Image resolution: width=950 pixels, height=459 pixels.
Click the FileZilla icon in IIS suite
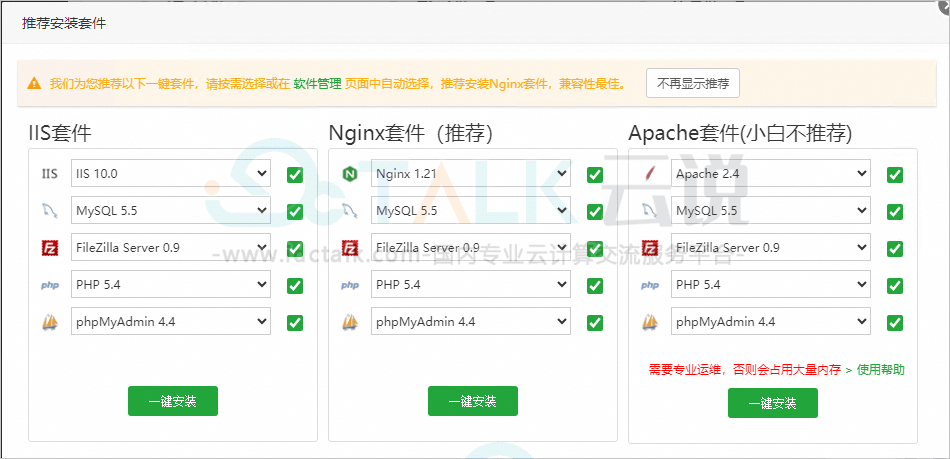pyautogui.click(x=50, y=248)
